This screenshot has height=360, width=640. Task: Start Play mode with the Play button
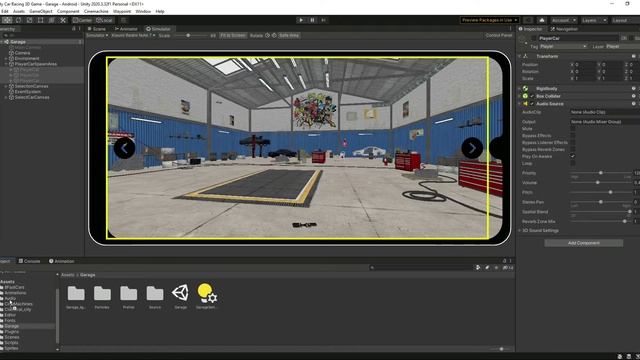[x=301, y=20]
